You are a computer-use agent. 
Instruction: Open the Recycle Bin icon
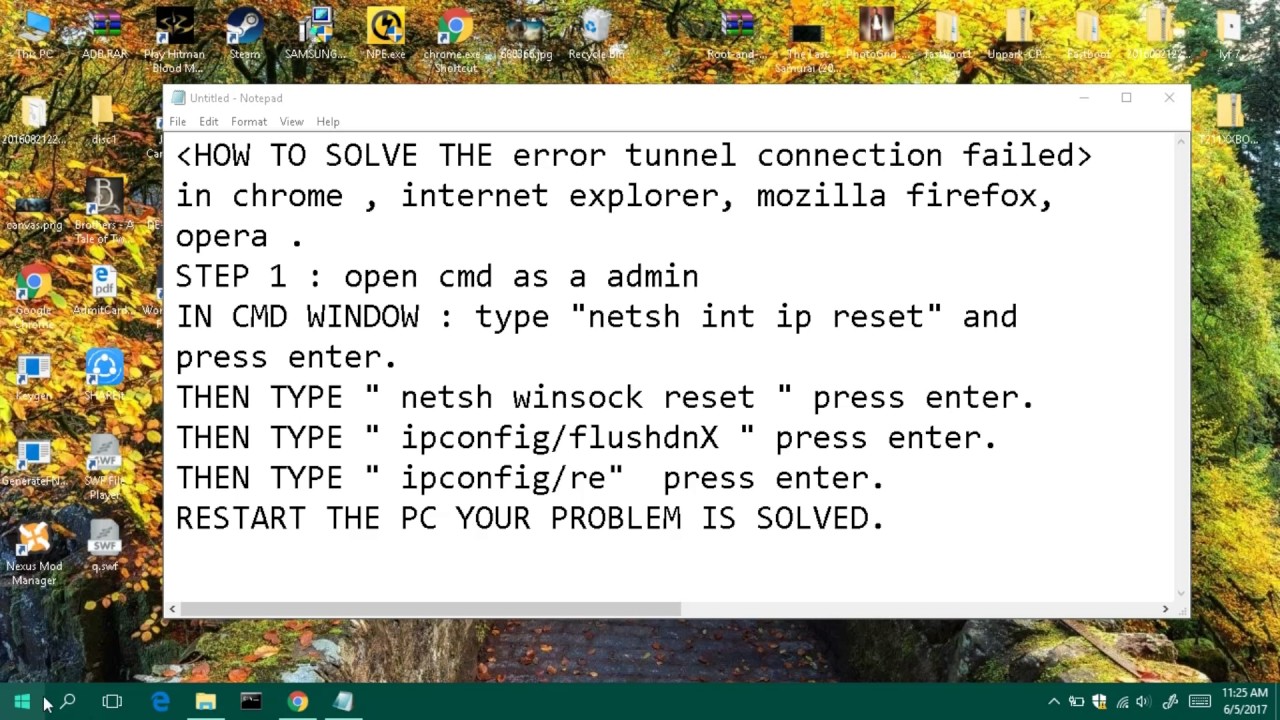pos(596,34)
